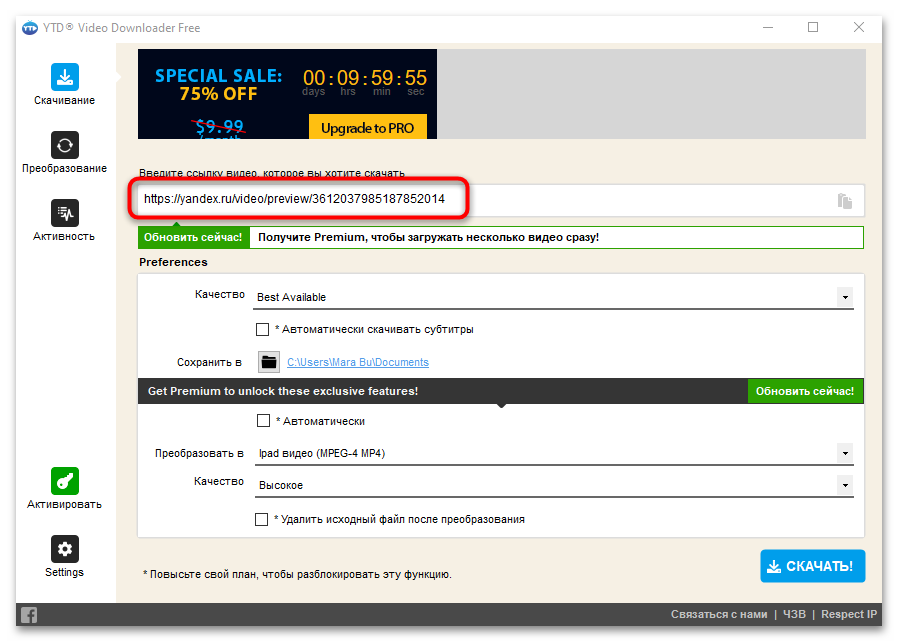
Task: Maximize the YTD Video Downloader window
Action: point(813,27)
